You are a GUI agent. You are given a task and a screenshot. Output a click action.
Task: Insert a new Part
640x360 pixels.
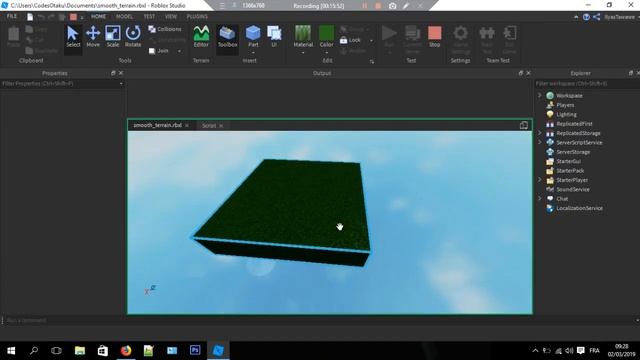click(253, 36)
